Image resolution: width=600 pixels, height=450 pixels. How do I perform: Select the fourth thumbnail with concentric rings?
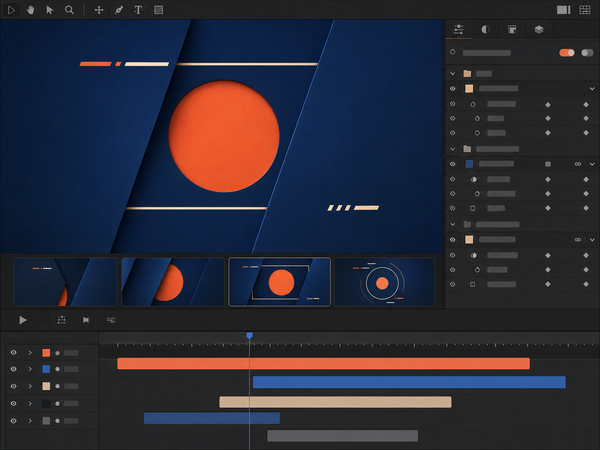click(385, 282)
